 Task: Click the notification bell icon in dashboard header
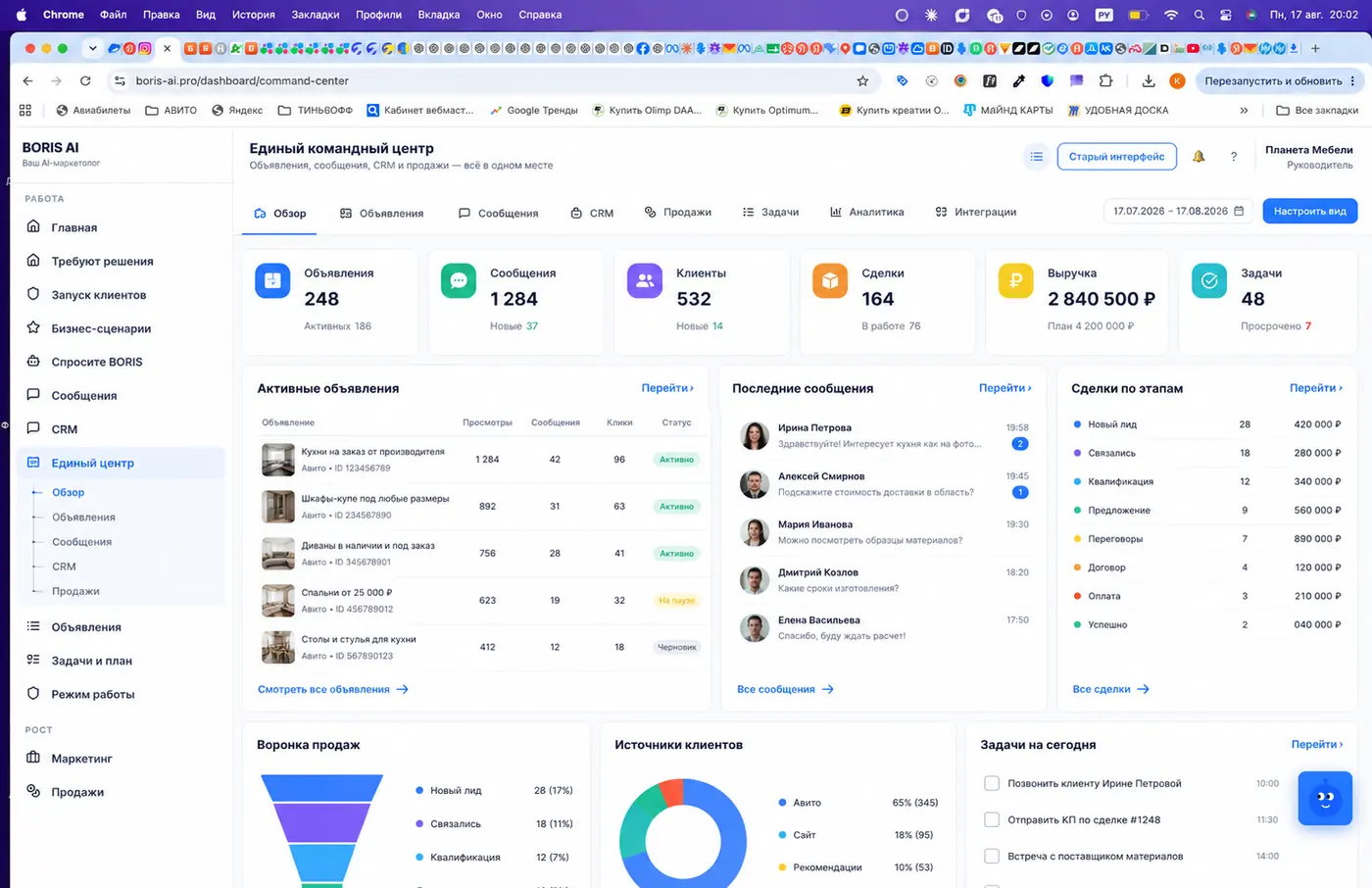pyautogui.click(x=1198, y=157)
